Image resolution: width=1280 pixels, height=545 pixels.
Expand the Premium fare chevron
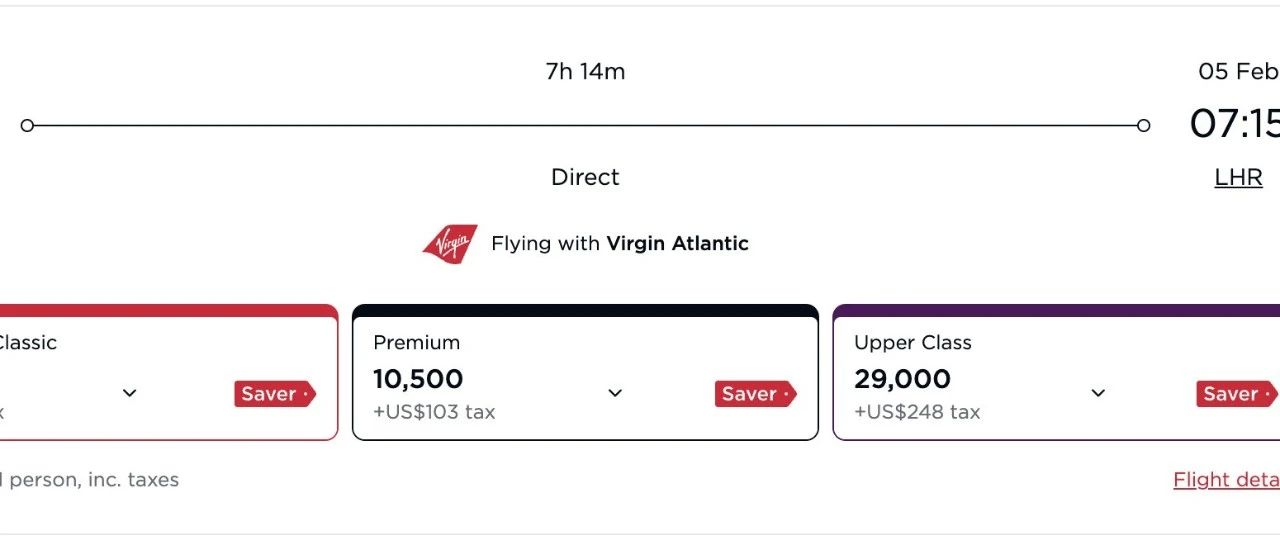pyautogui.click(x=615, y=393)
